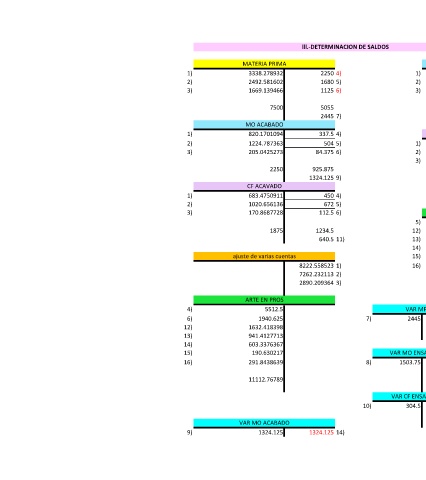The image size is (426, 480).
Task: Select the 7500 total under MATERIA PRIMA
Action: [x=276, y=107]
